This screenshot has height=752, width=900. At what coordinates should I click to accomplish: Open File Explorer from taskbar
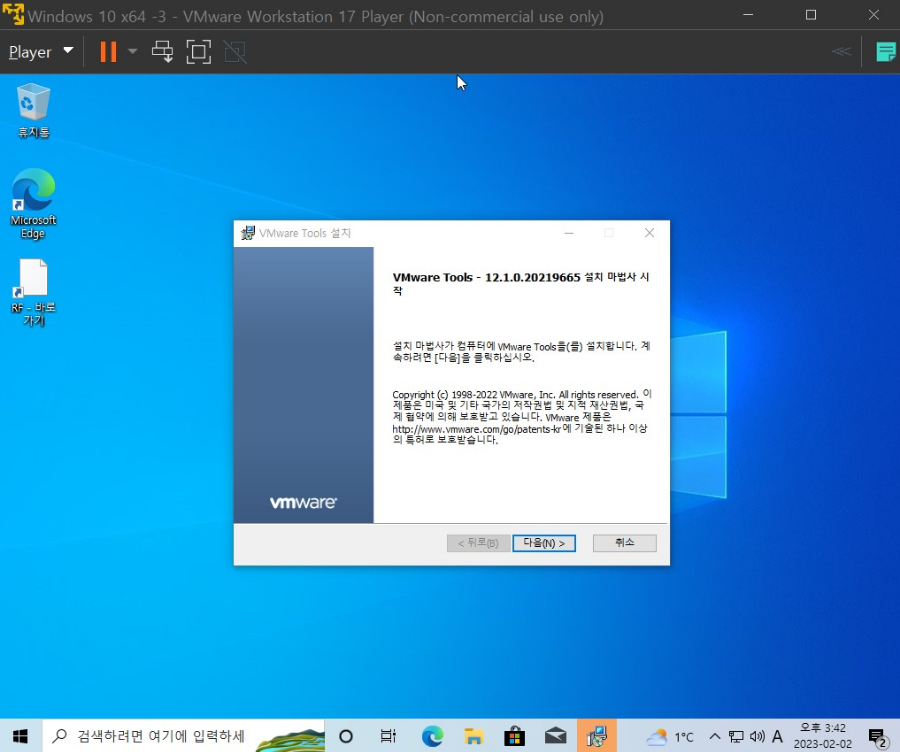pos(474,736)
